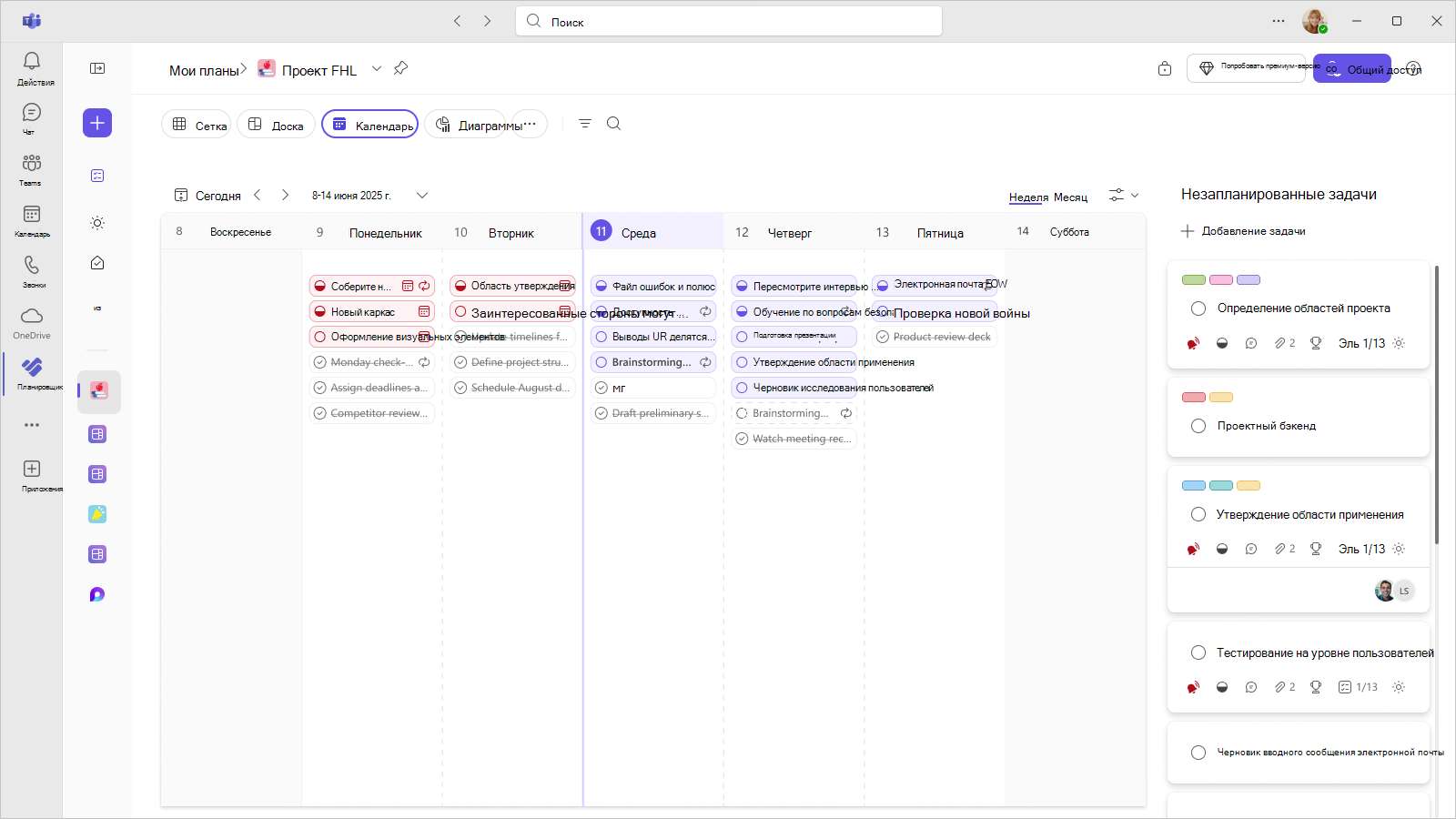The image size is (1456, 819).
Task: Mark Определение областей проекта as complete
Action: coord(1198,308)
